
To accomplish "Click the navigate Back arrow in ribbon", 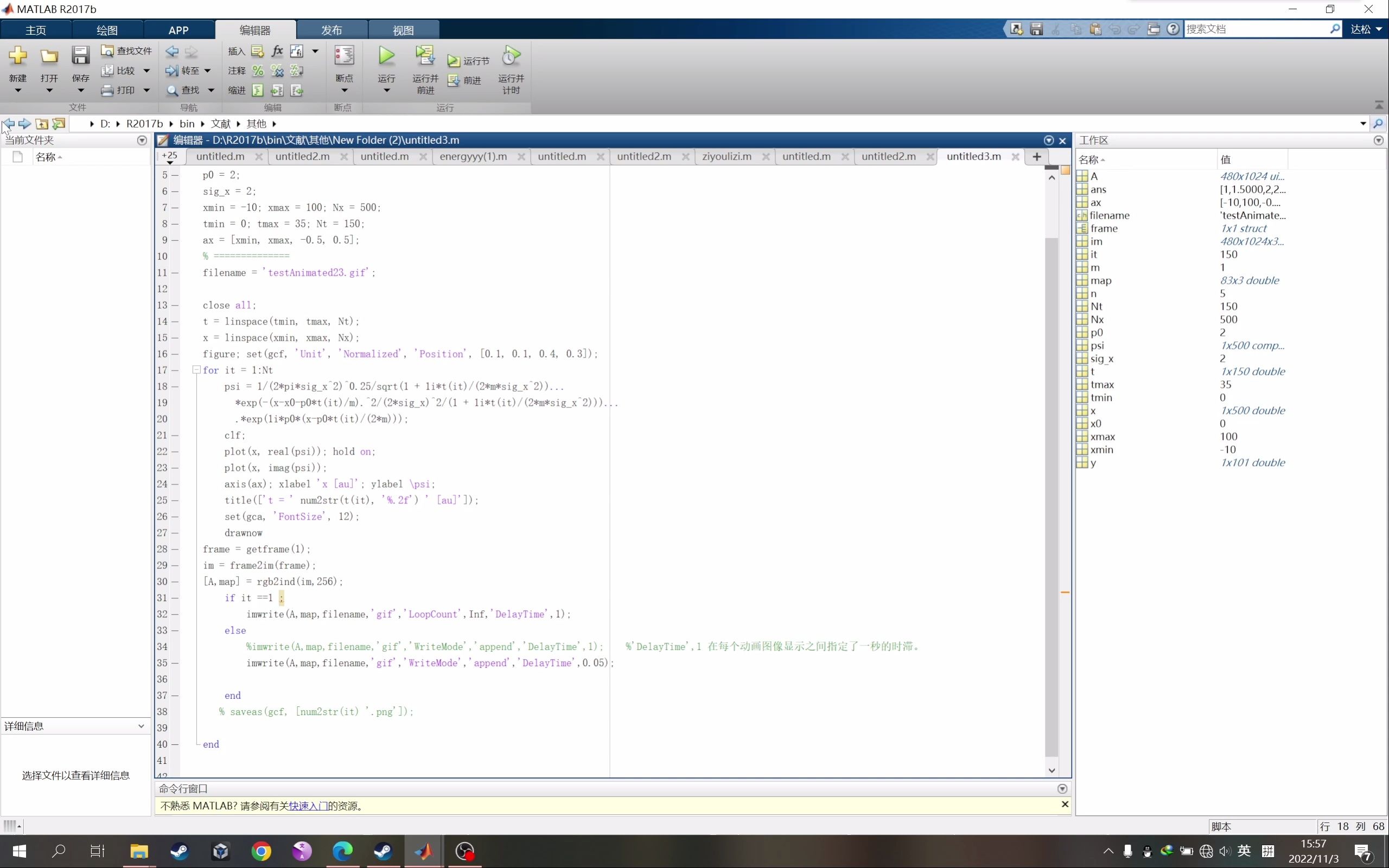I will coord(171,51).
